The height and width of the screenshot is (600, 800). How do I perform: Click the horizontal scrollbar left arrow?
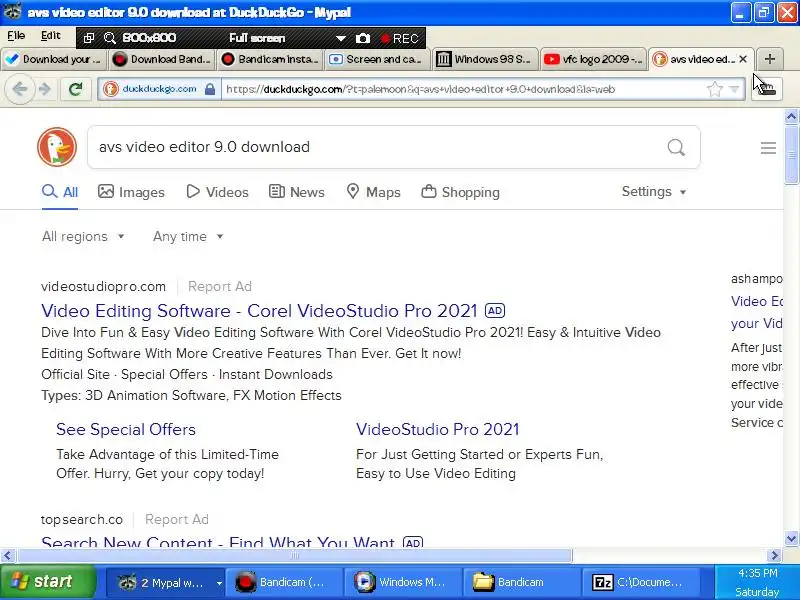(8, 555)
